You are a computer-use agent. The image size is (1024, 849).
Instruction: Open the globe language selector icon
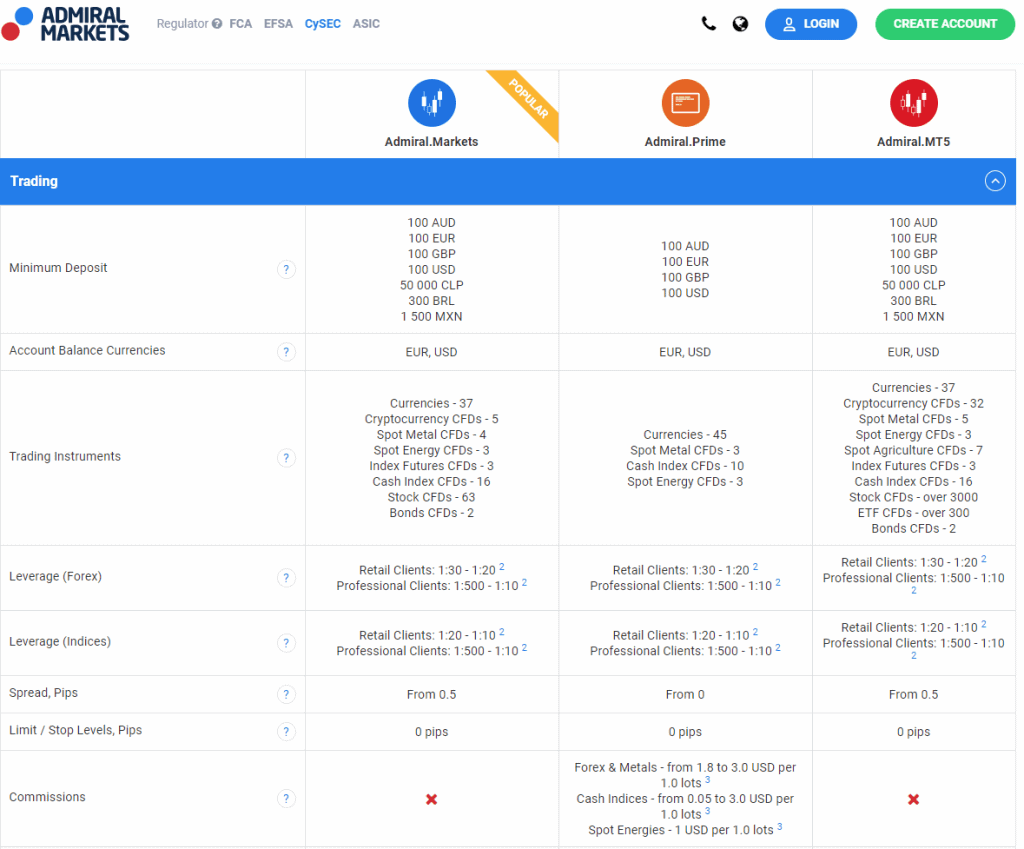coord(740,24)
